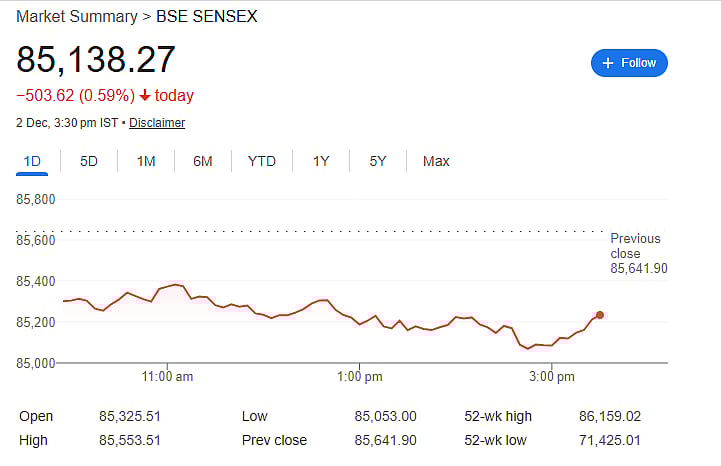Viewport: 721px width, 466px height.
Task: Click the red down arrow icon
Action: click(x=145, y=96)
